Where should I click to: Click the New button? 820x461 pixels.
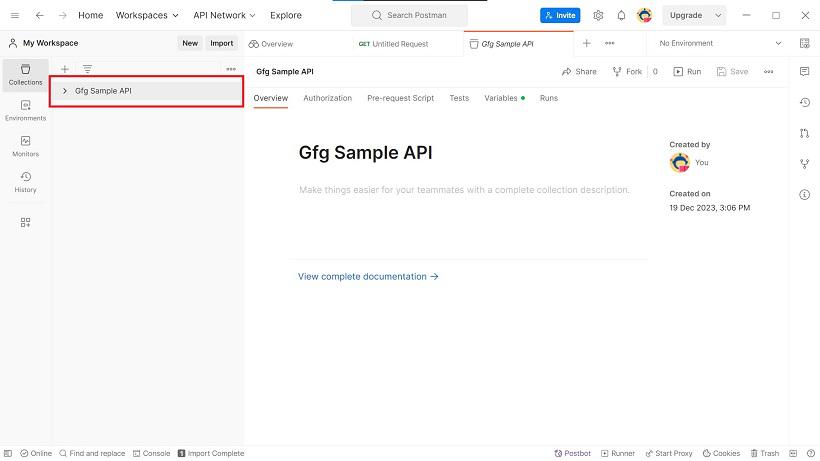(x=190, y=43)
